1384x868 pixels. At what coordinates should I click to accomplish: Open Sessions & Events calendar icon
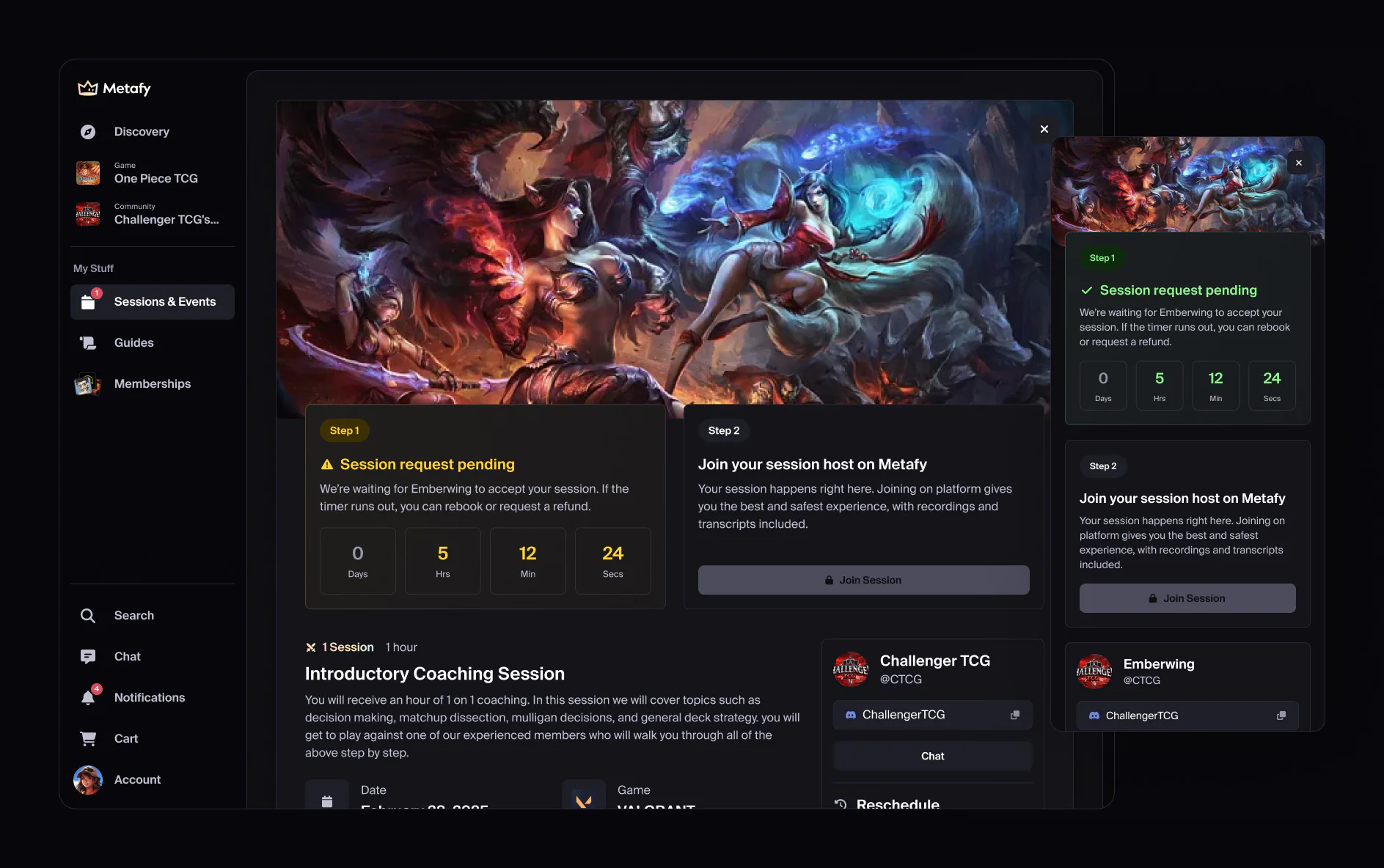tap(89, 301)
